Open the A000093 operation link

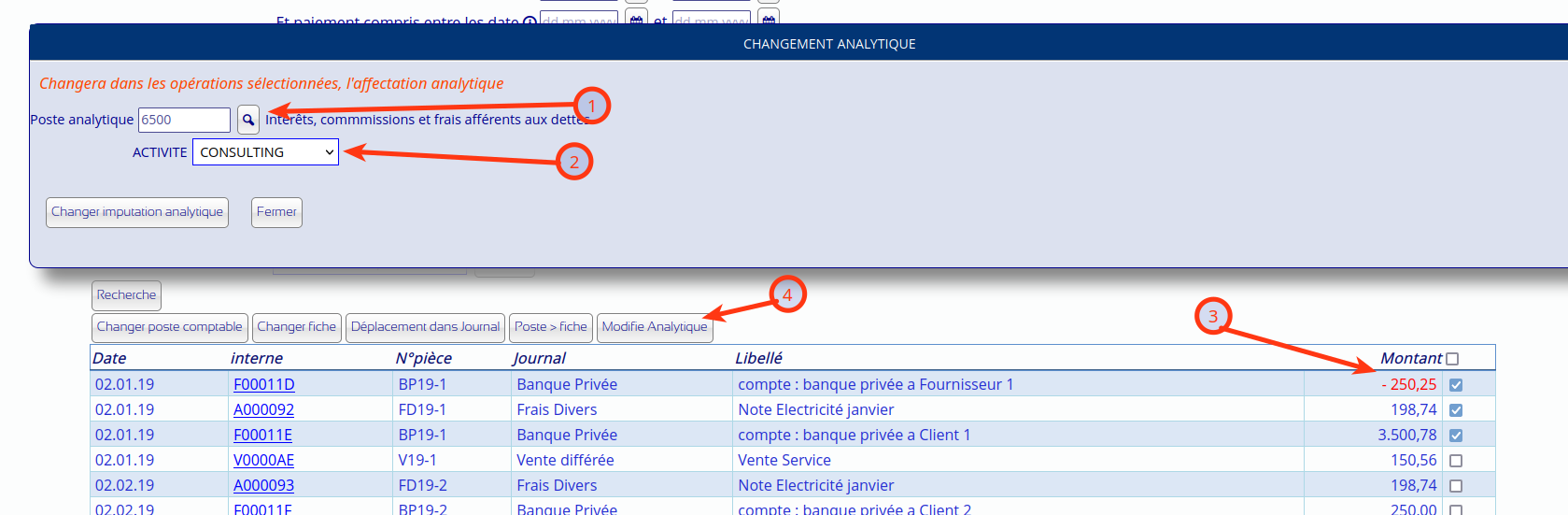coord(263,486)
